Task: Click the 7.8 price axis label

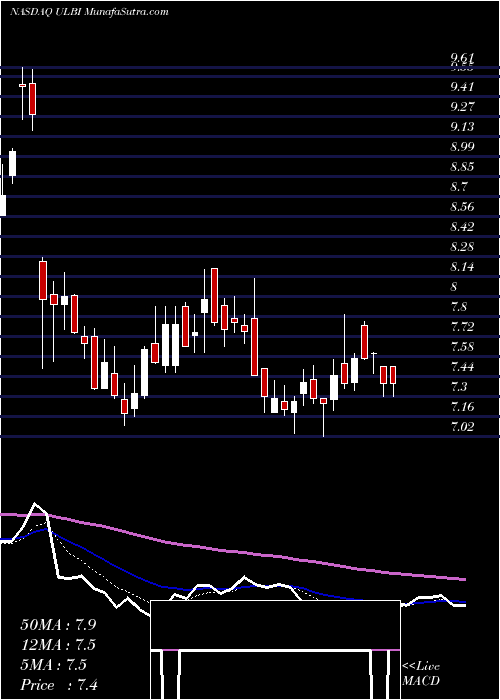Action: point(459,307)
